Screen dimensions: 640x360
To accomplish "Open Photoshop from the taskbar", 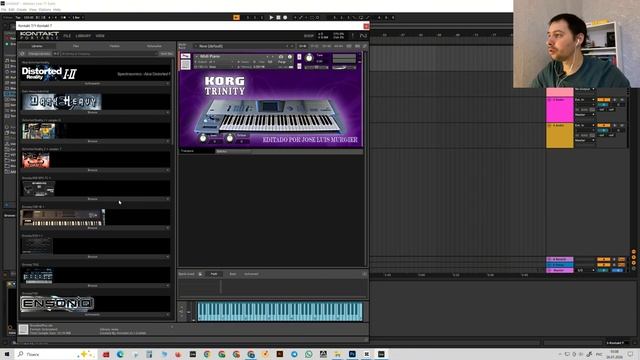I will point(352,354).
